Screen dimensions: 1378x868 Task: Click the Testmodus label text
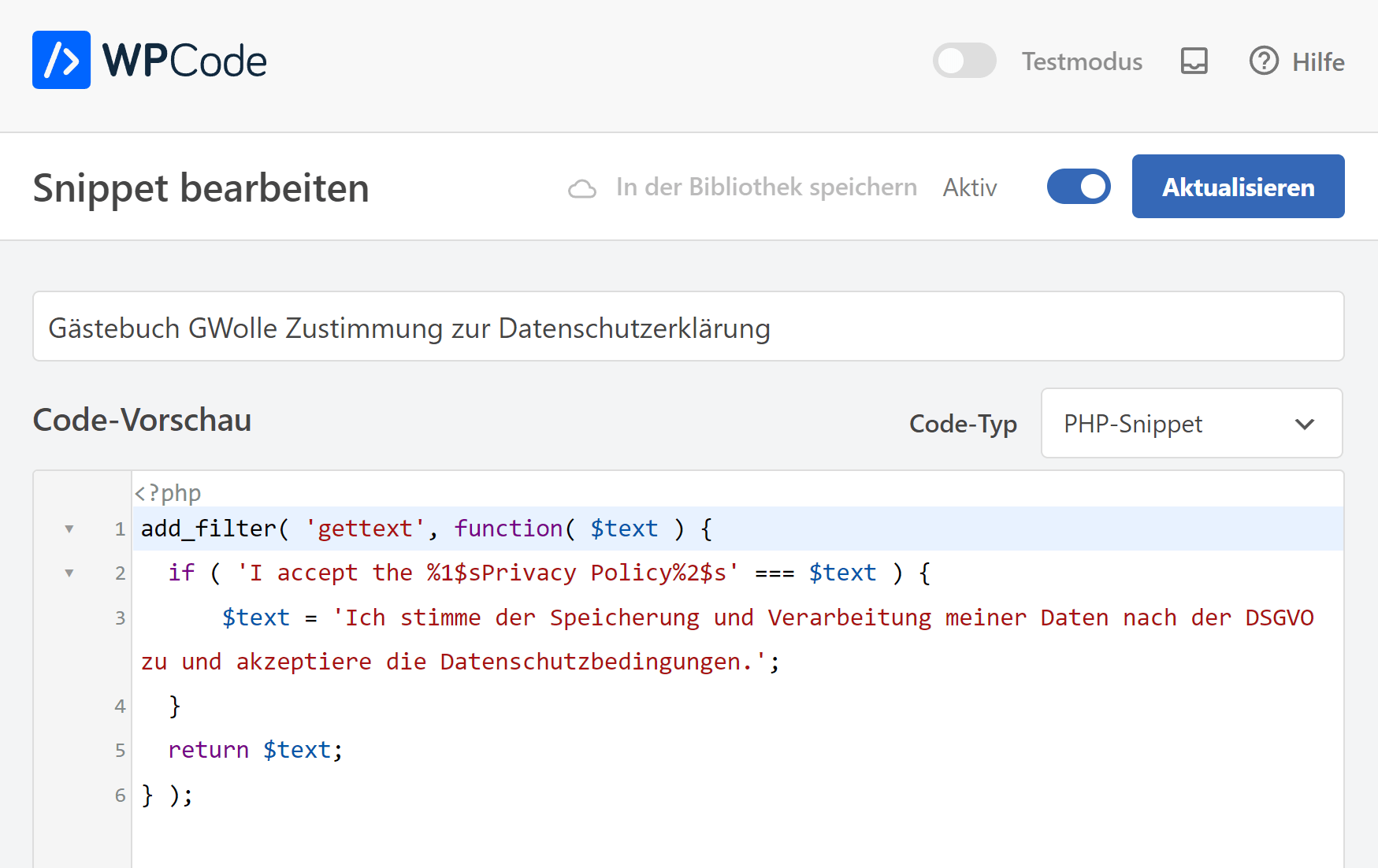[x=1081, y=61]
